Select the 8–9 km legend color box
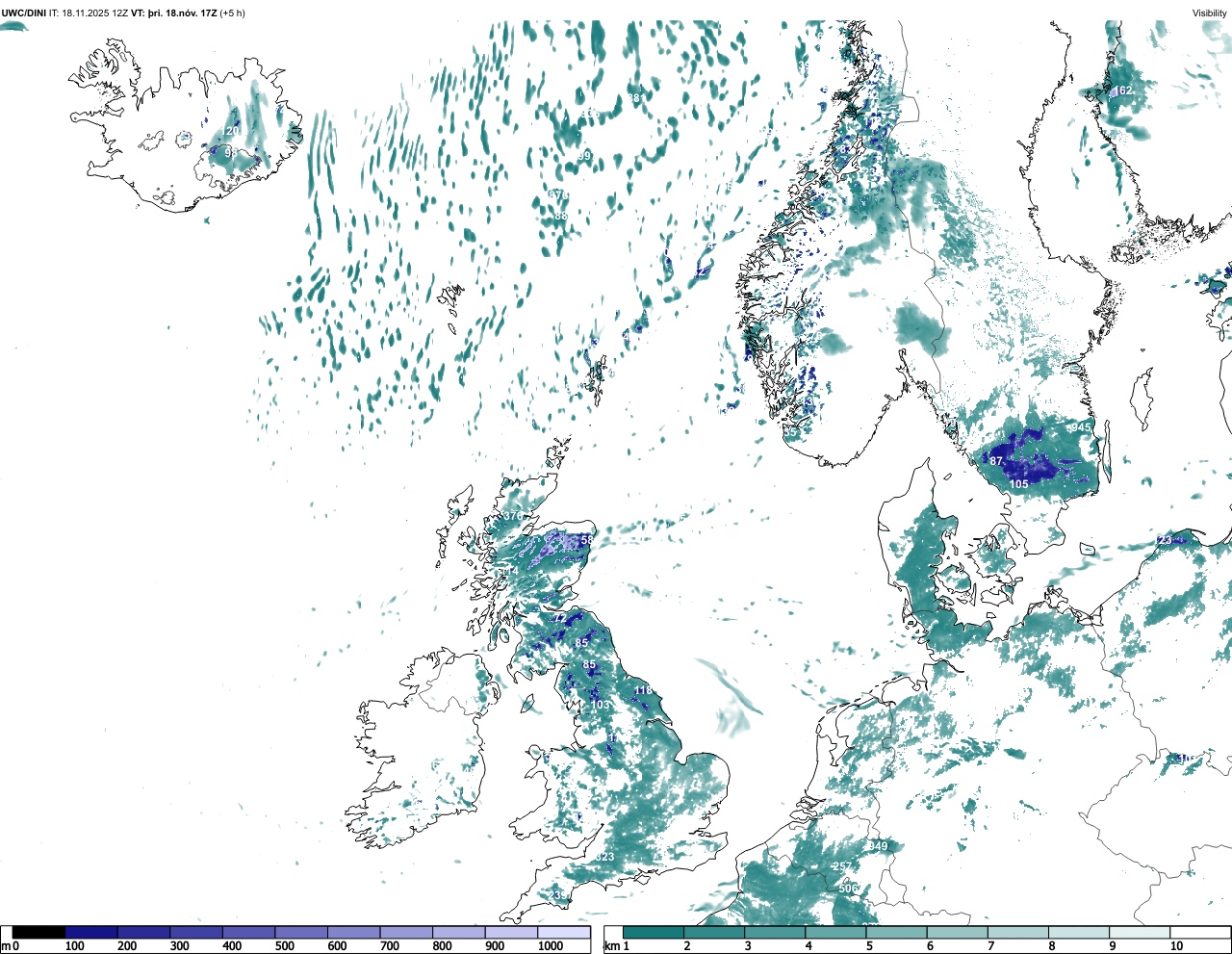The height and width of the screenshot is (954, 1232). tap(1078, 933)
